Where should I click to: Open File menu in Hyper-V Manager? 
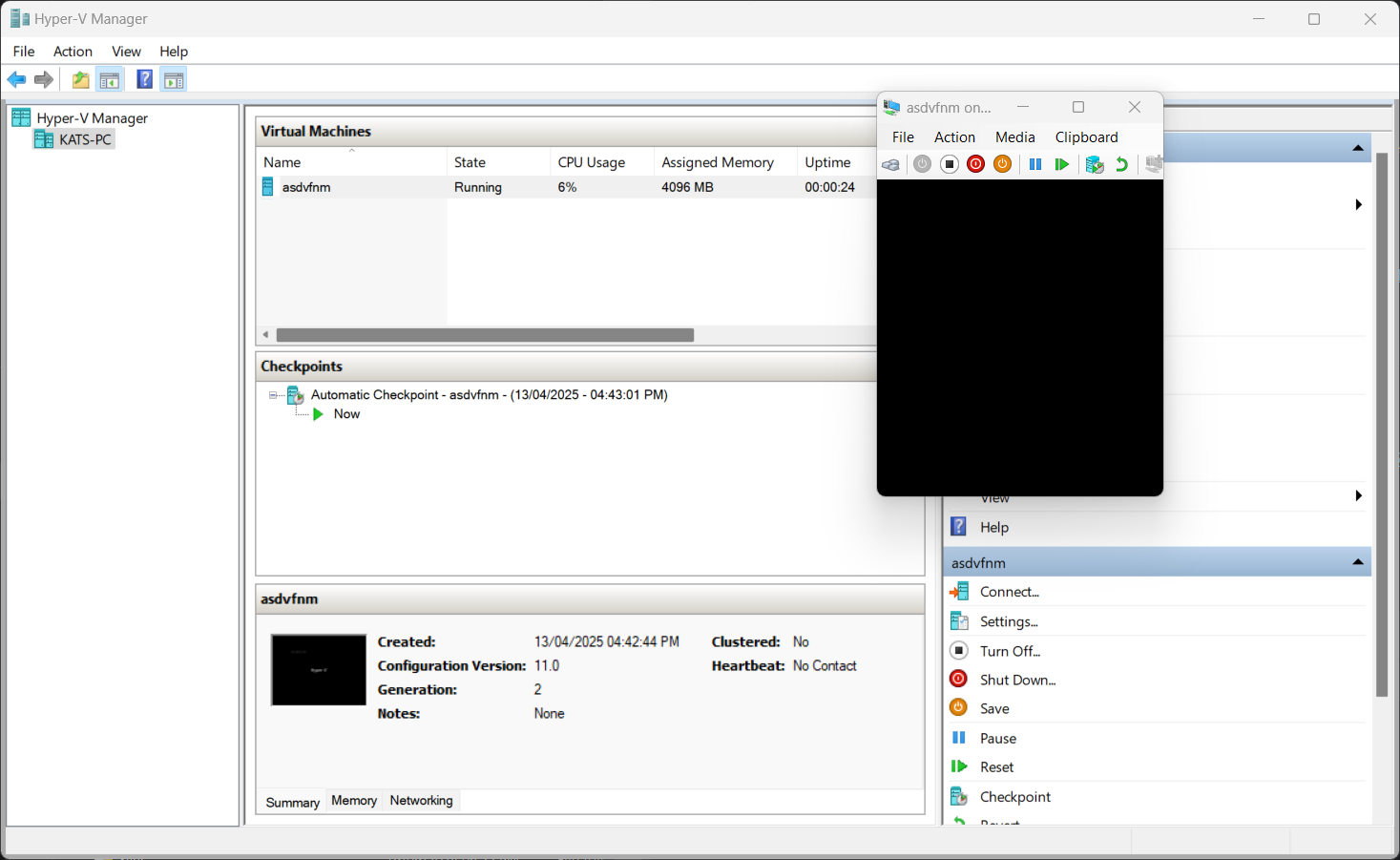click(x=24, y=52)
